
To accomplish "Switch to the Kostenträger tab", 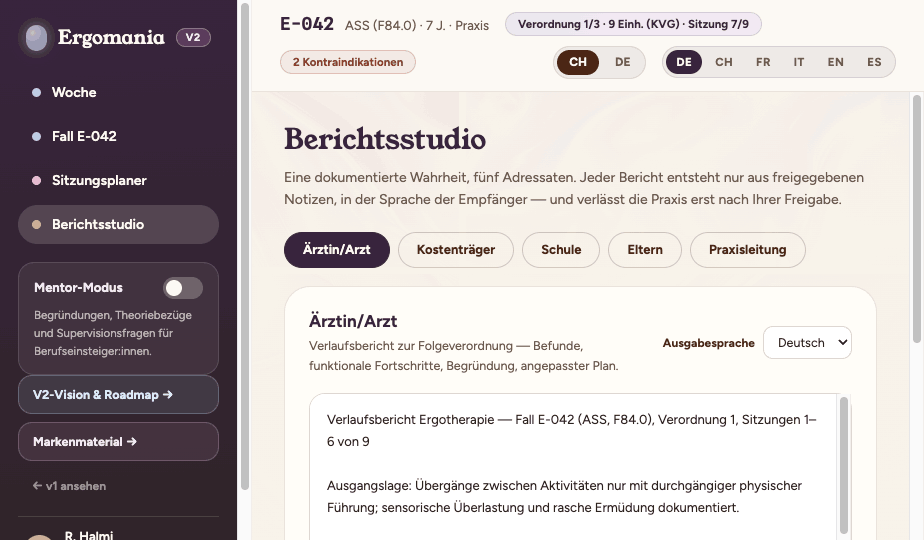I will click(x=456, y=250).
